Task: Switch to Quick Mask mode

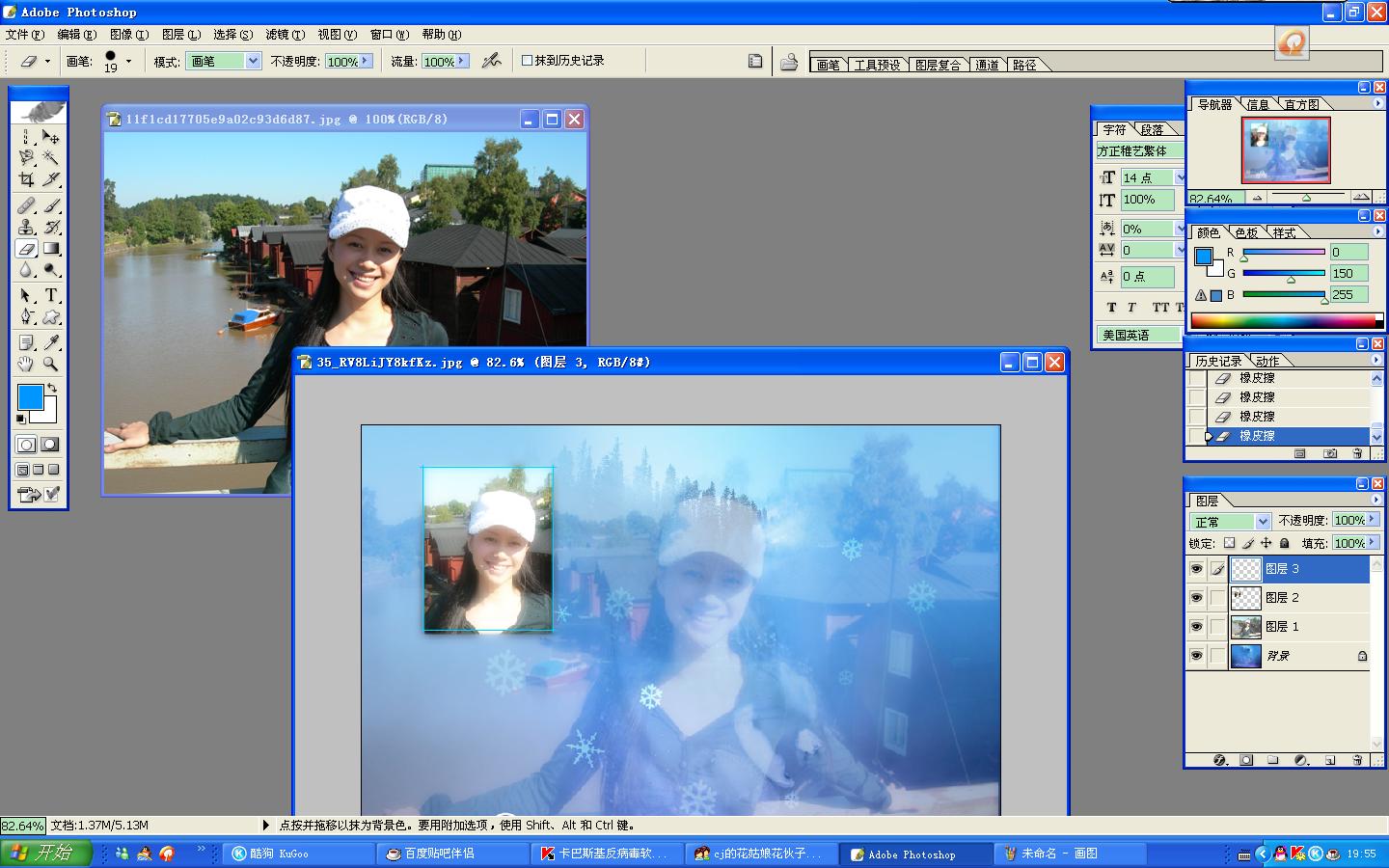Action: (x=50, y=445)
